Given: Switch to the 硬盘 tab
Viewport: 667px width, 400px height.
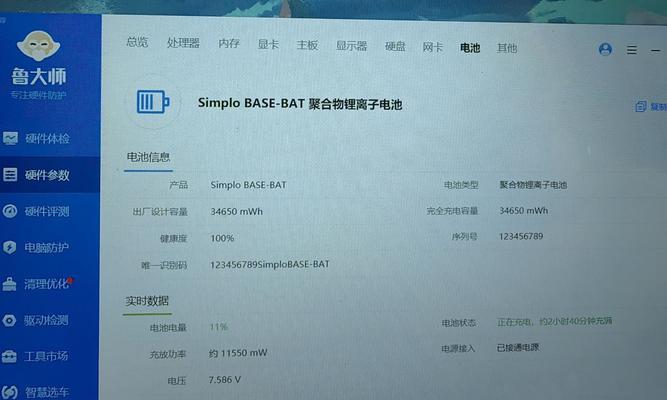Looking at the screenshot, I should pos(395,46).
